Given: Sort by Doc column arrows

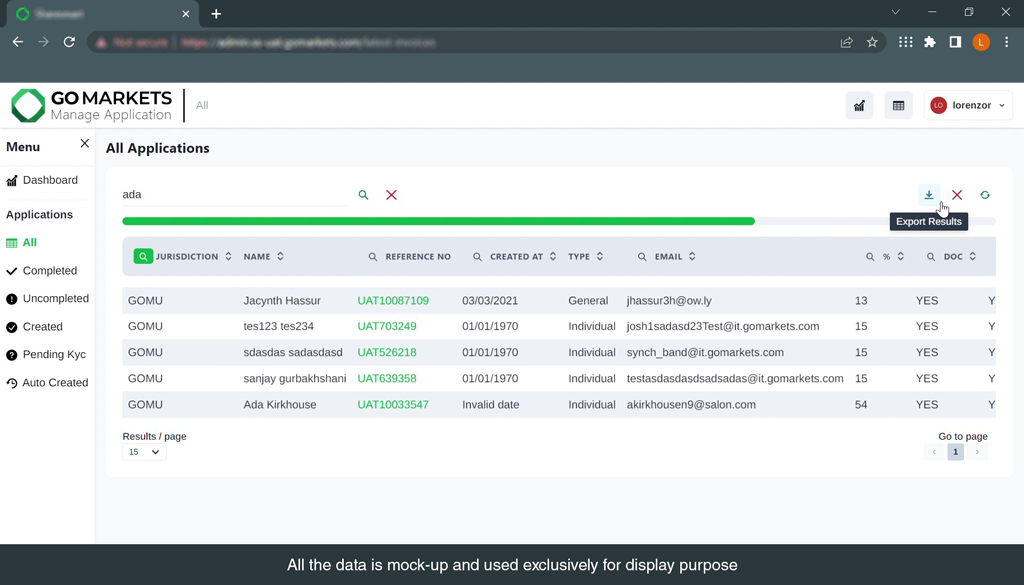Looking at the screenshot, I should click(x=972, y=256).
